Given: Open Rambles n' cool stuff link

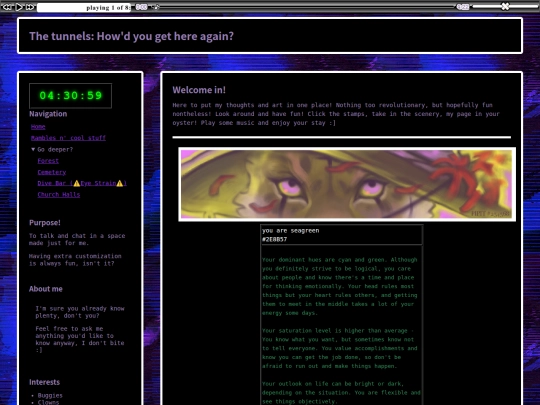Looking at the screenshot, I should click(x=68, y=138).
